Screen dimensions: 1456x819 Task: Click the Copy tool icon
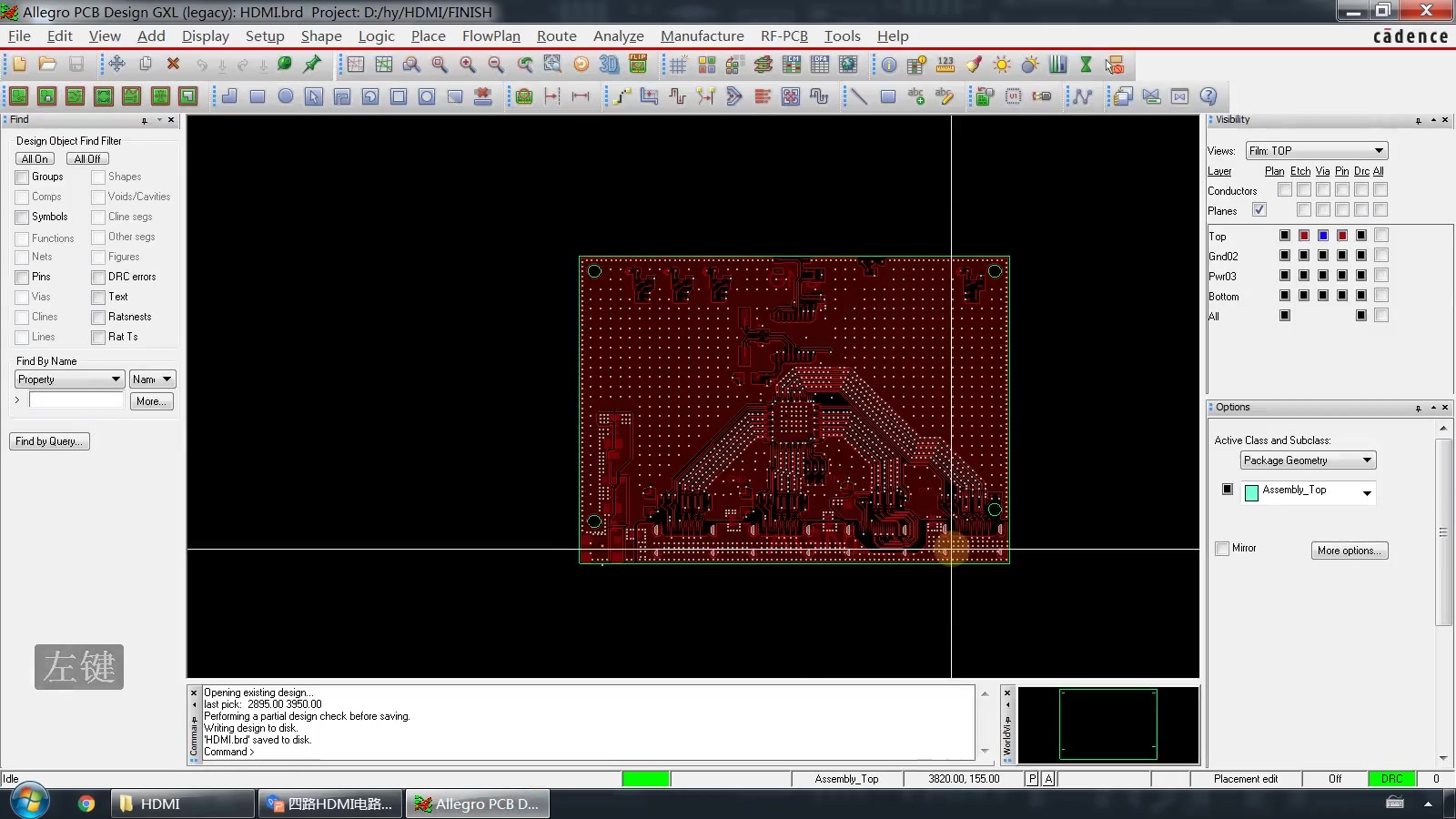click(x=145, y=65)
